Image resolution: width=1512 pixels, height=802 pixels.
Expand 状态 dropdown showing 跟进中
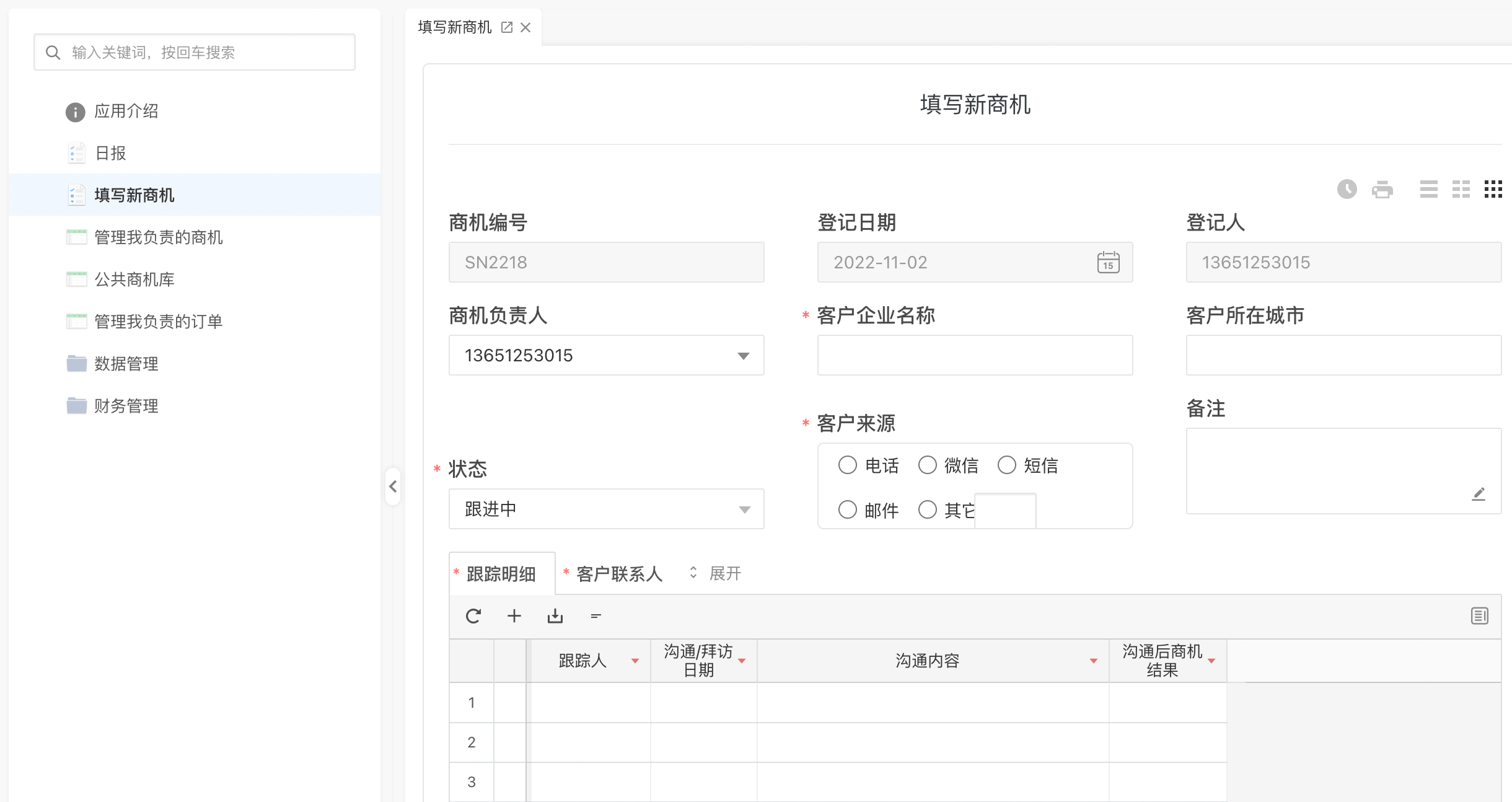pos(744,509)
